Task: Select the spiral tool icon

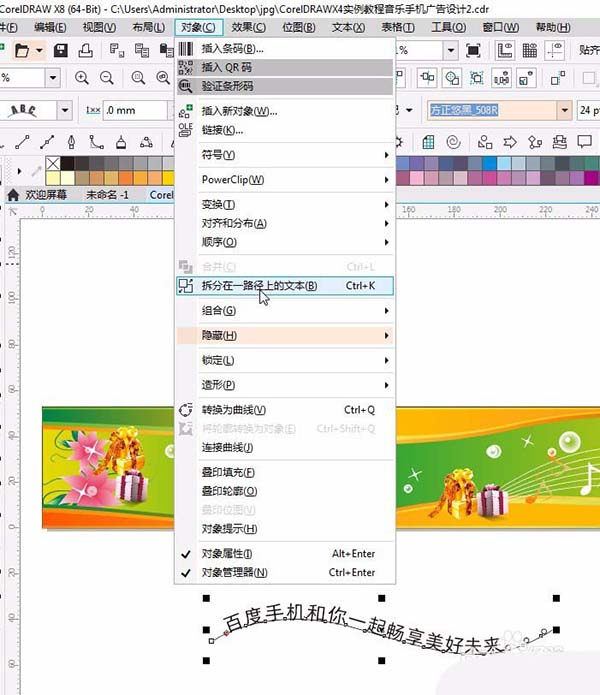Action: point(453,142)
